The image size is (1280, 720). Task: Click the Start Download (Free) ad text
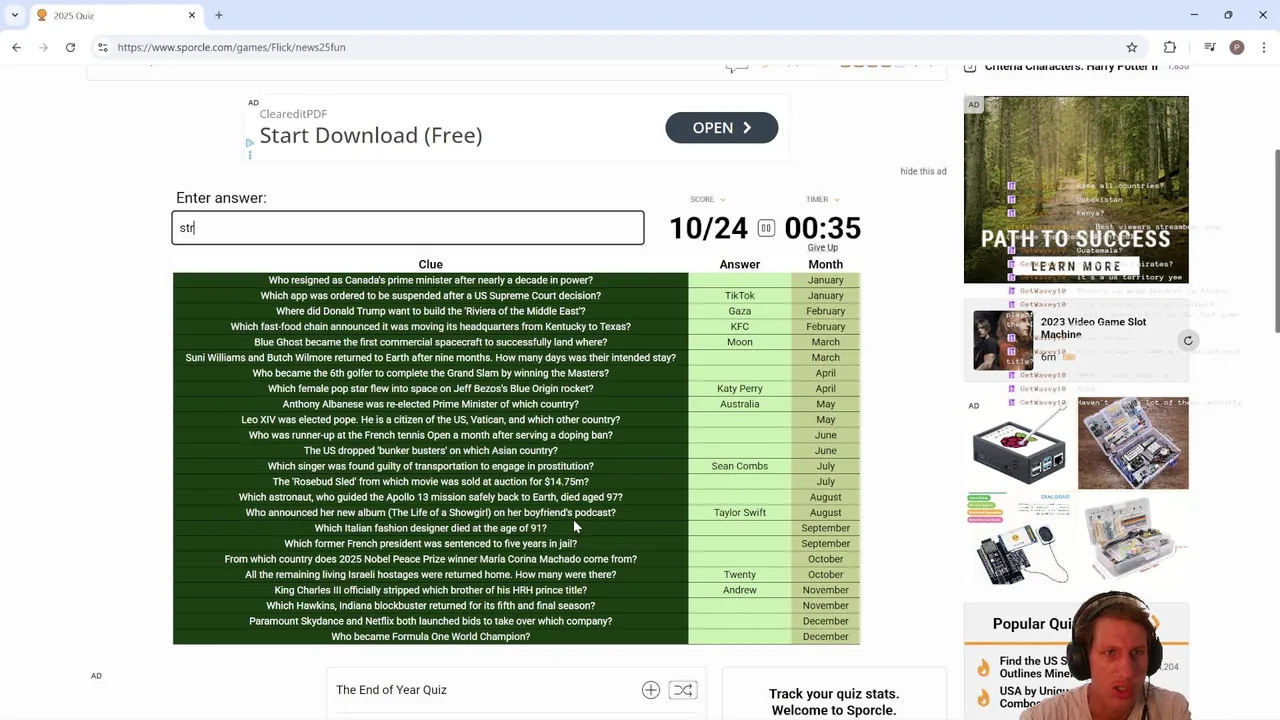pyautogui.click(x=371, y=135)
